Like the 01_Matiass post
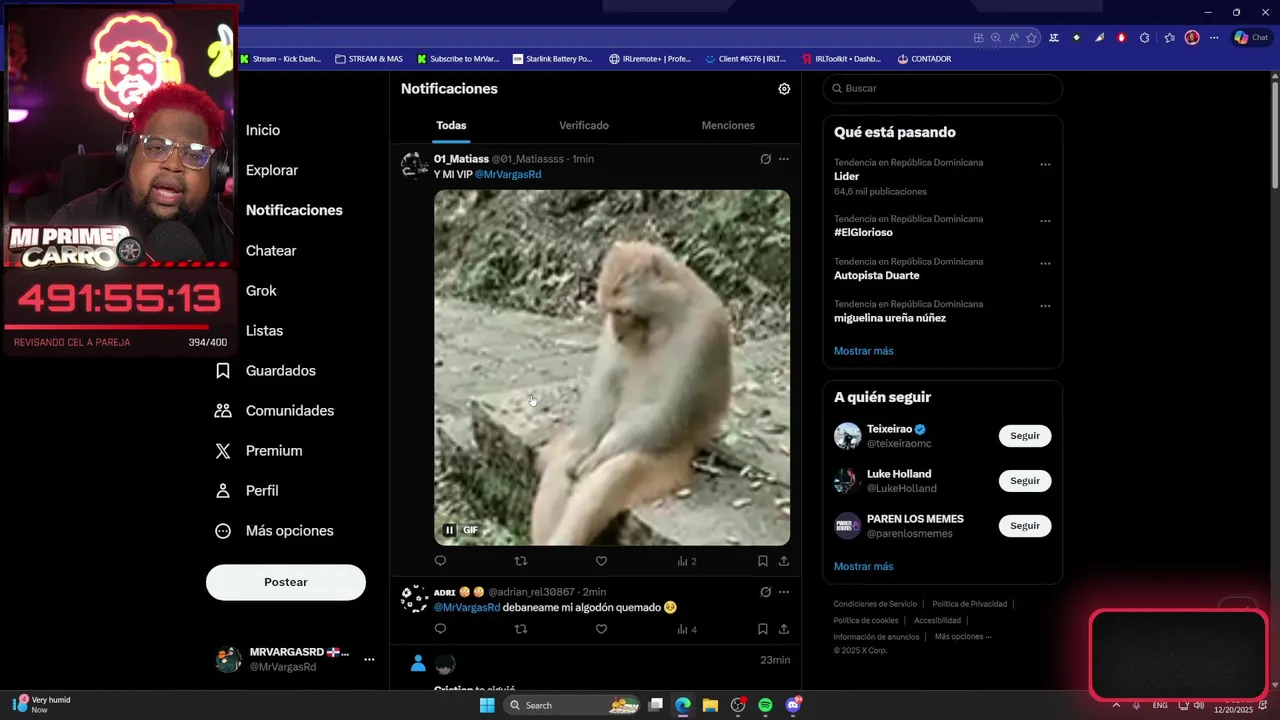 tap(601, 561)
